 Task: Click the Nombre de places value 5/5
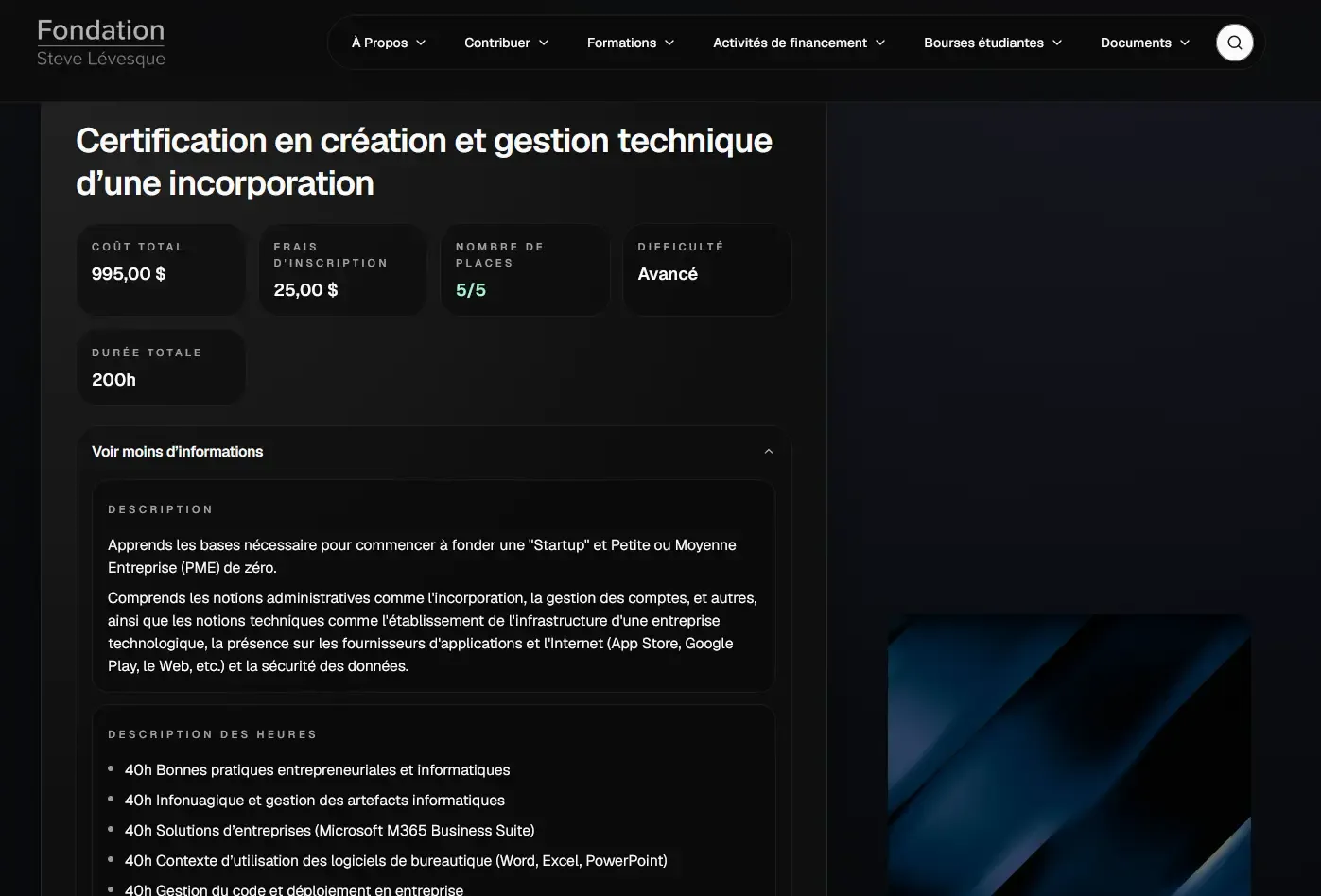pos(471,290)
